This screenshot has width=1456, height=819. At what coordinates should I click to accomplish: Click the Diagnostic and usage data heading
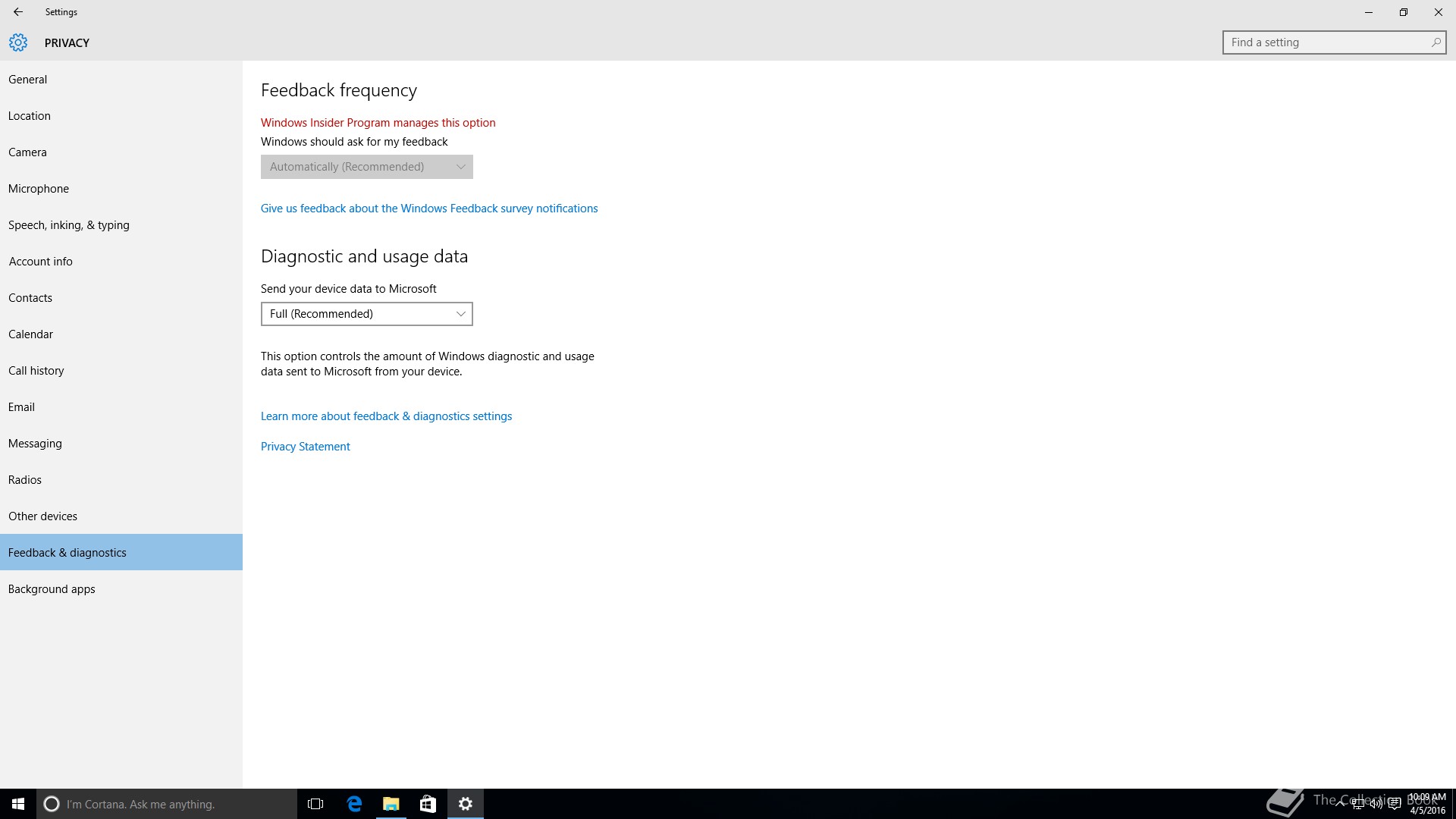pos(365,256)
